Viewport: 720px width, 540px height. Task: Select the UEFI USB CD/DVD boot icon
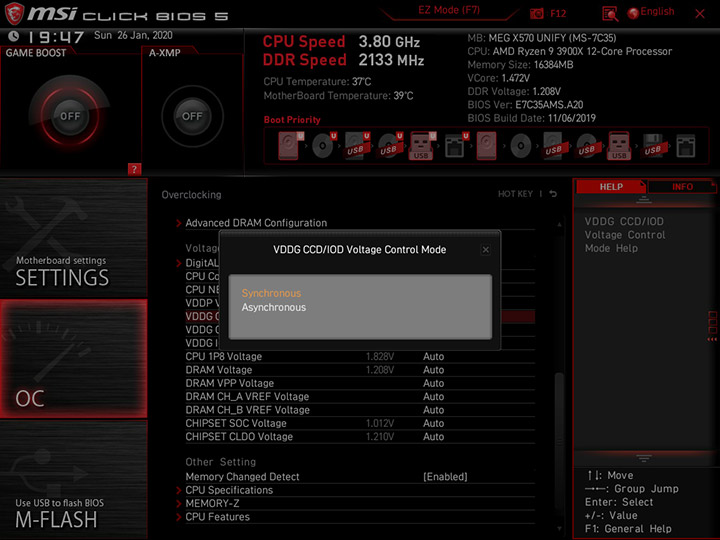(x=390, y=146)
